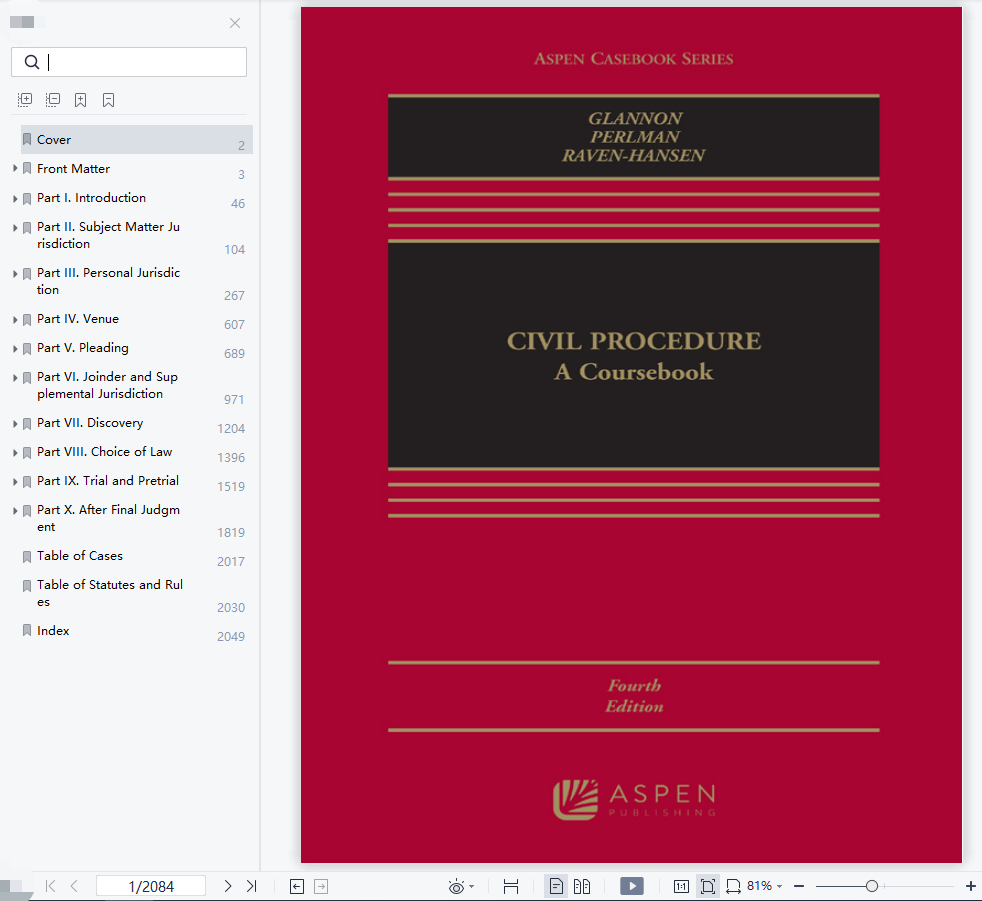This screenshot has width=982, height=901.
Task: Close the bookmarks side panel
Action: 235,23
